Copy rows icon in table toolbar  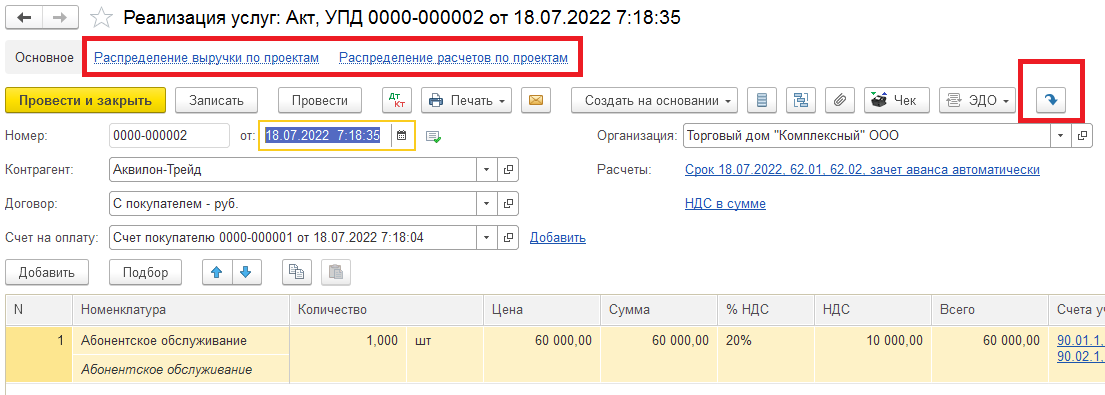coord(297,272)
